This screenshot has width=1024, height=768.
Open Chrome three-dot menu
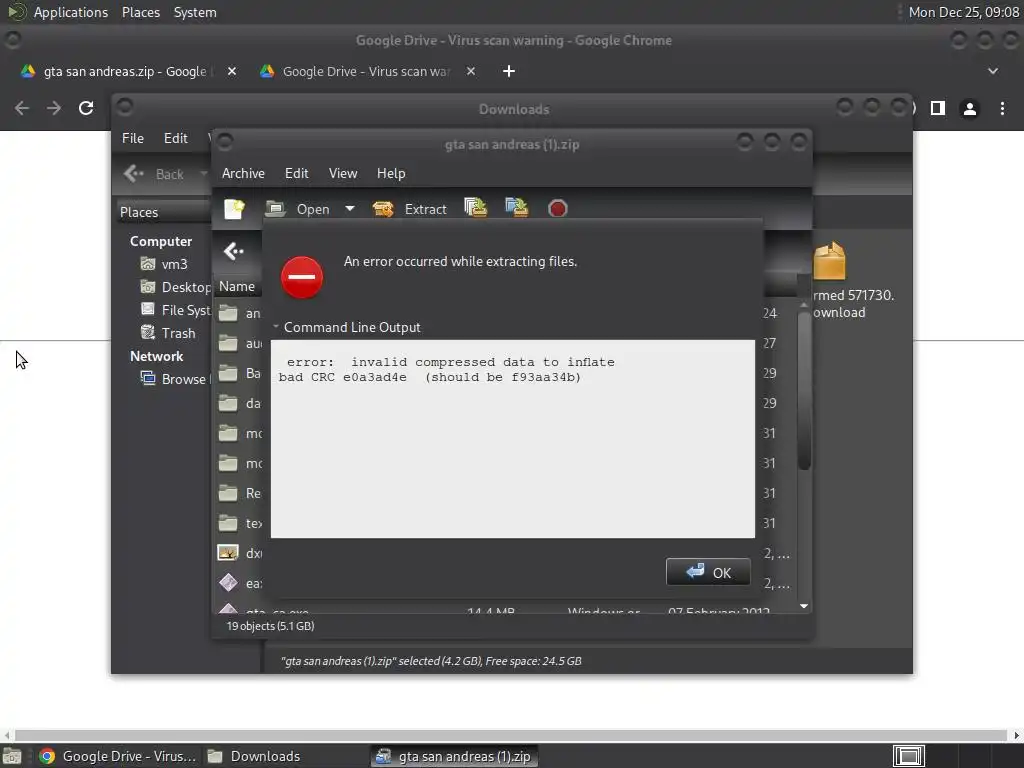click(1002, 108)
